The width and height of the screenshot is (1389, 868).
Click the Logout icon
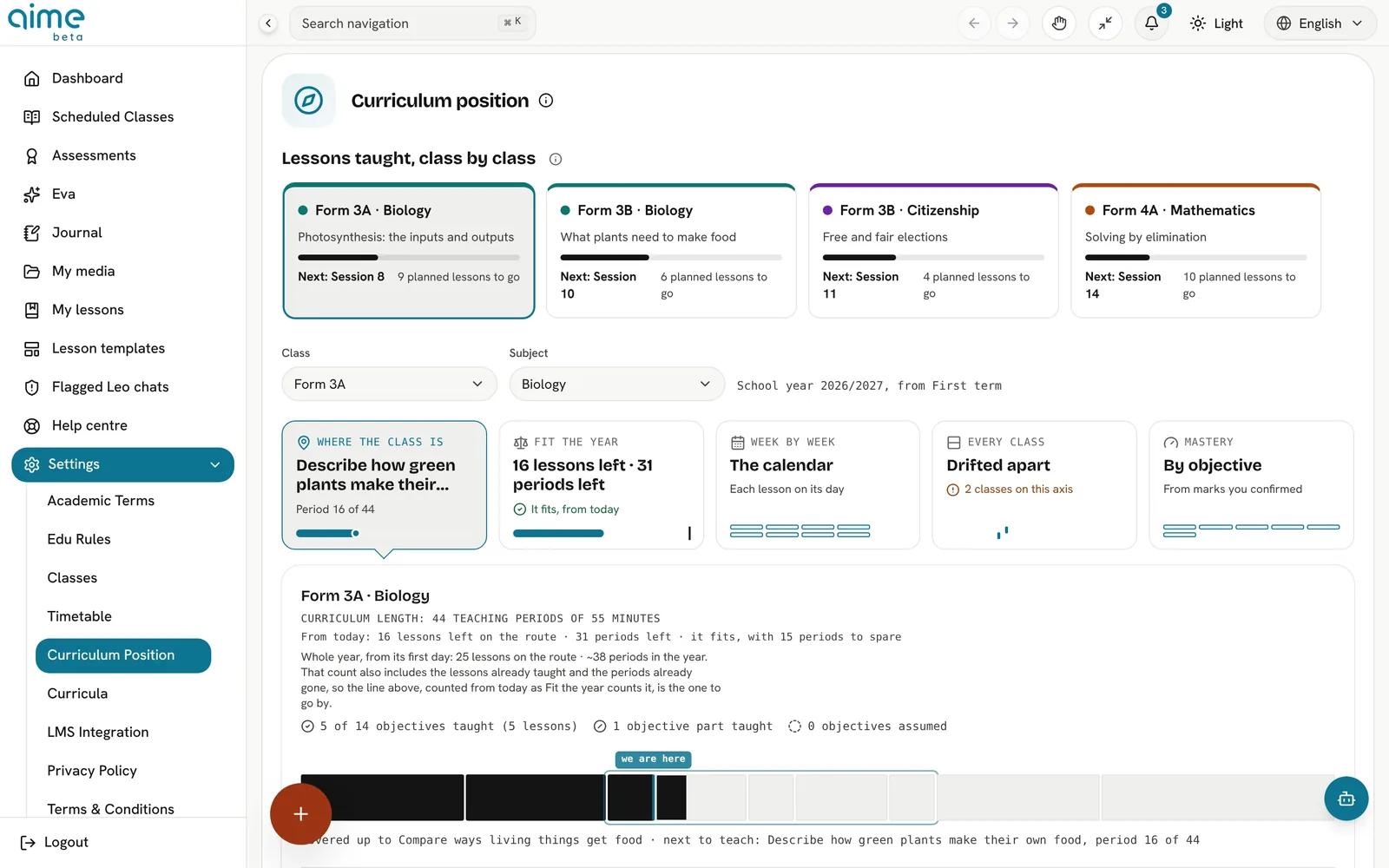[28, 842]
